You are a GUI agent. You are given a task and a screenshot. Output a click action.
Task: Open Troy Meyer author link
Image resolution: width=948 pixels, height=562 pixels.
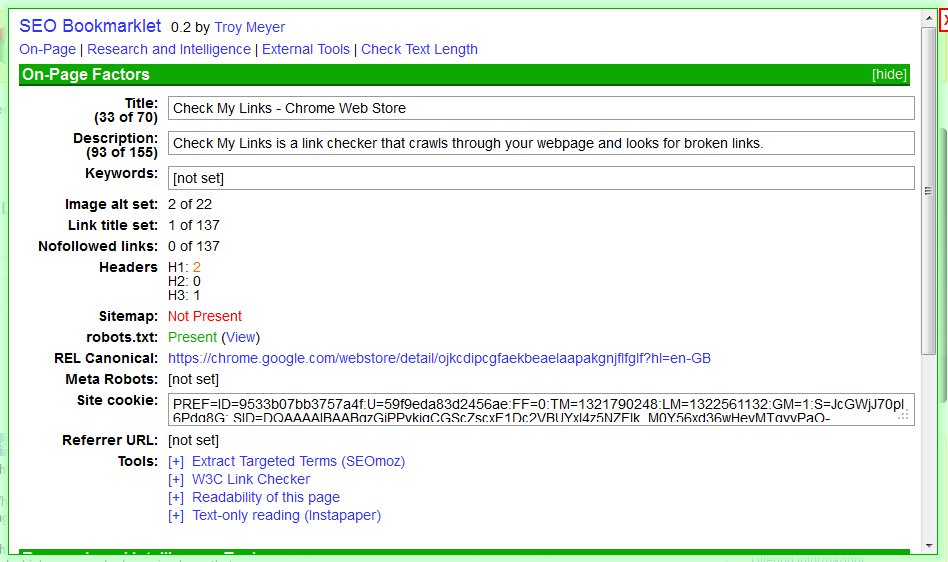click(249, 27)
